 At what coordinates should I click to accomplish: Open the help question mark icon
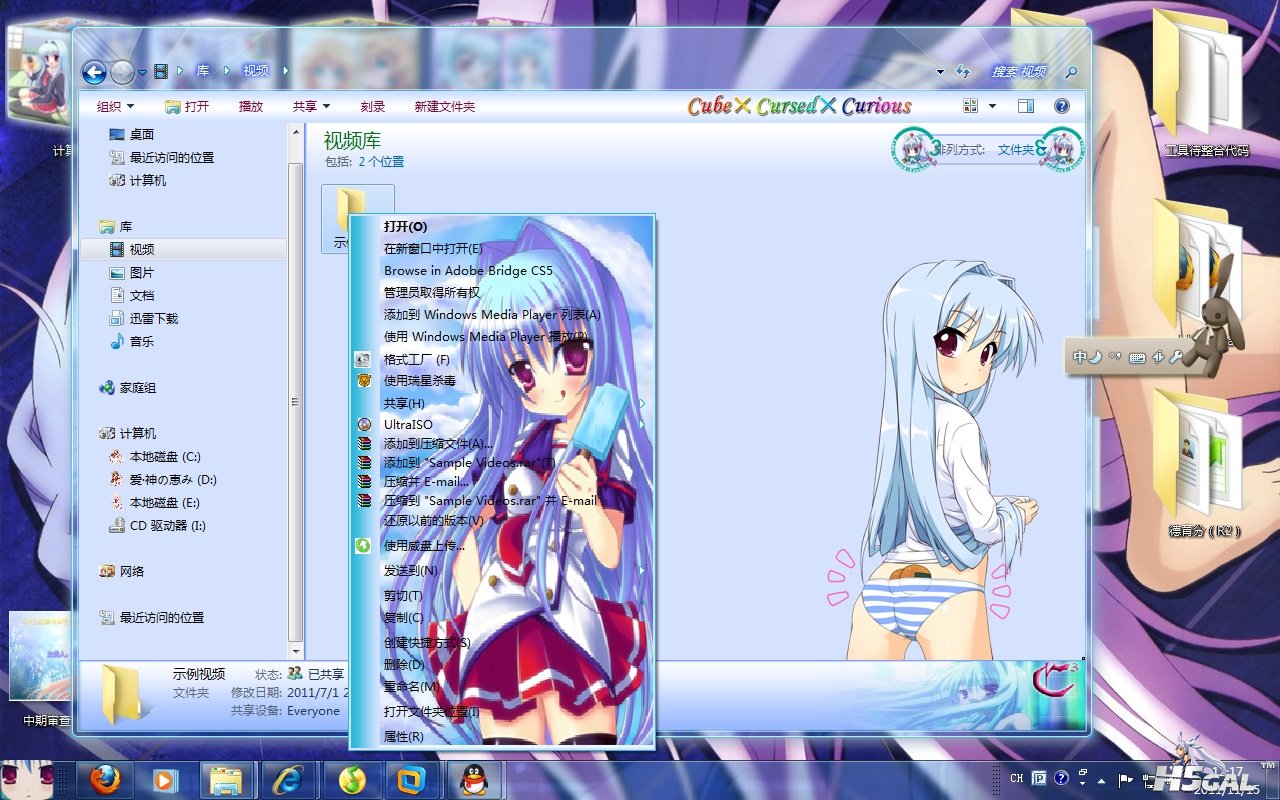tap(1062, 106)
